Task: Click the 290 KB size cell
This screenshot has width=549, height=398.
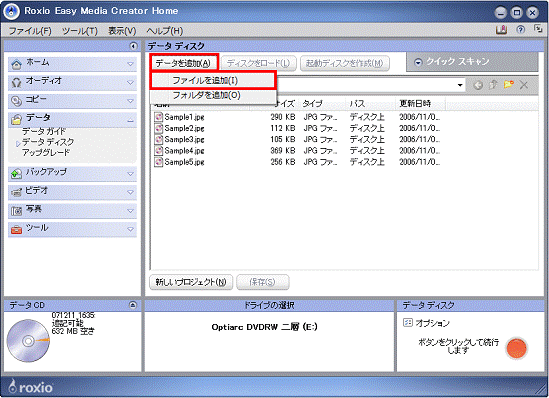Action: coord(283,117)
